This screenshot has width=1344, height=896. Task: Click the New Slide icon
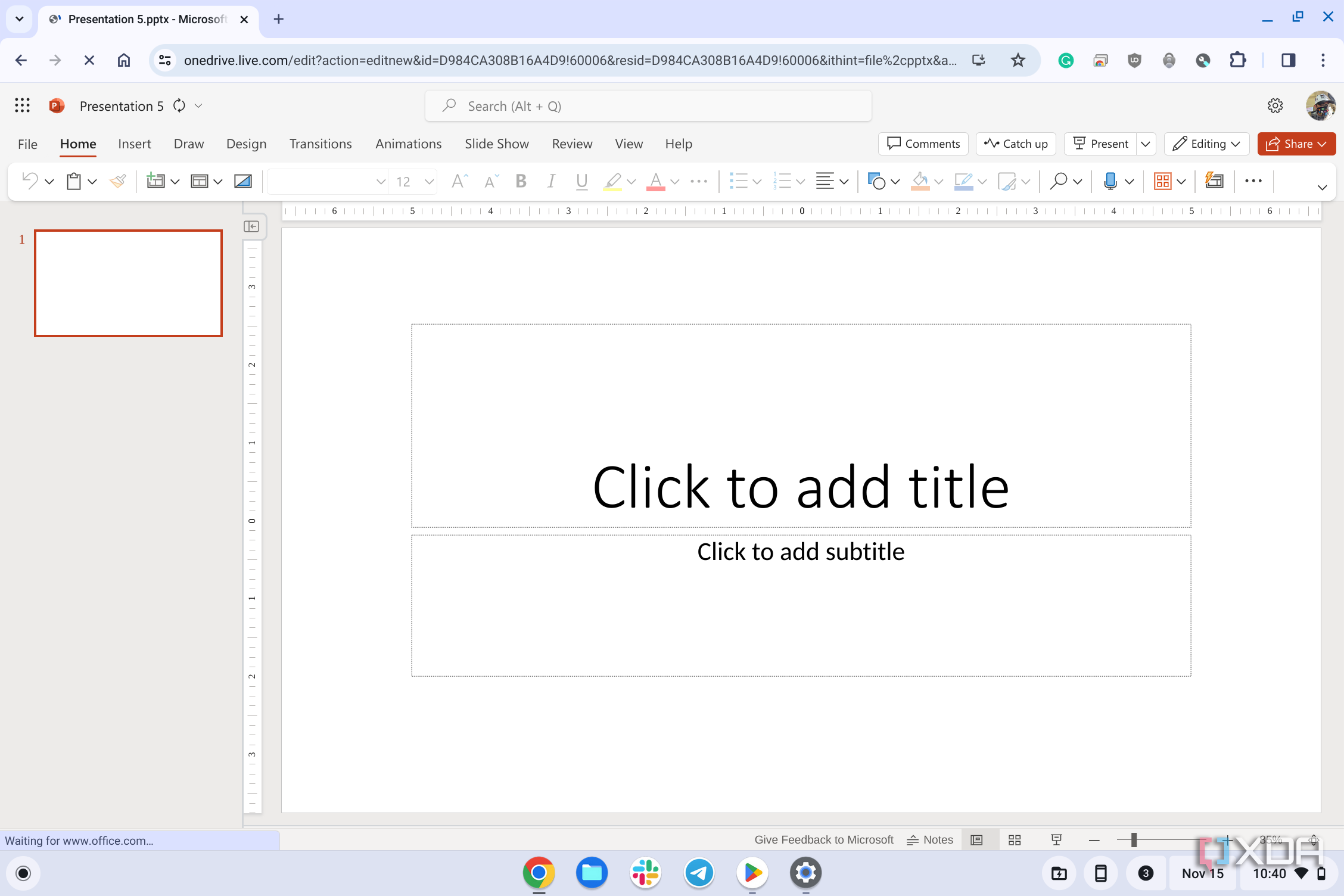pyautogui.click(x=155, y=181)
